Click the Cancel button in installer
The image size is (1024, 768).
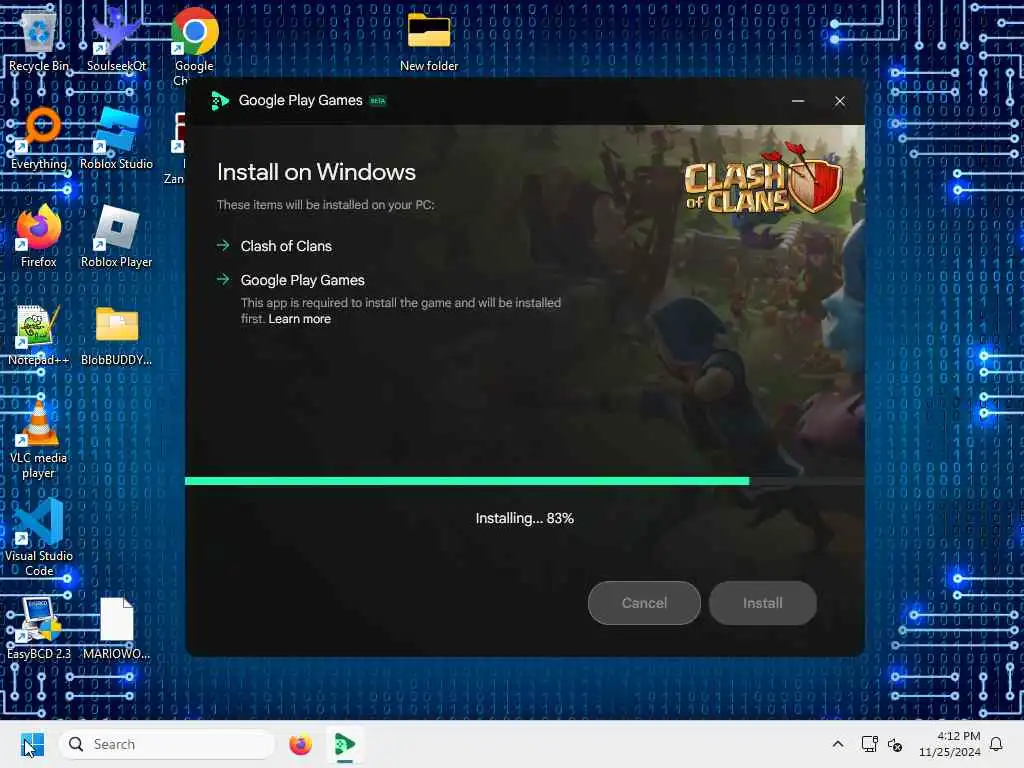click(x=644, y=603)
